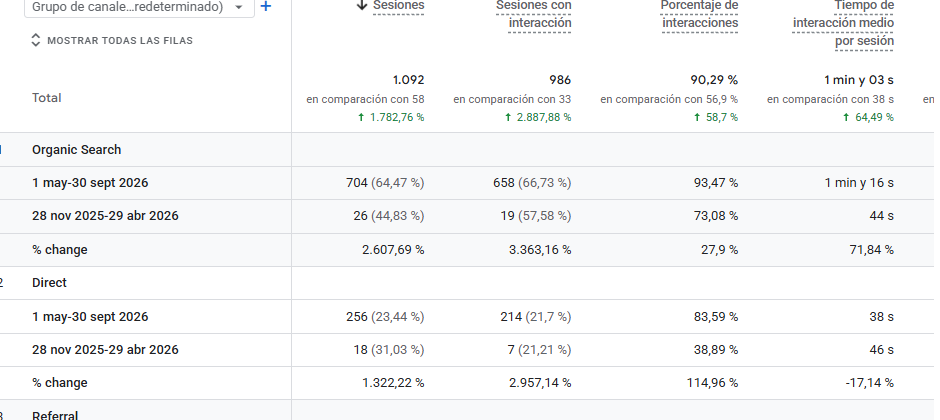Image resolution: width=940 pixels, height=420 pixels.
Task: Click the 38,89 % engagement rate cell
Action: click(x=716, y=350)
